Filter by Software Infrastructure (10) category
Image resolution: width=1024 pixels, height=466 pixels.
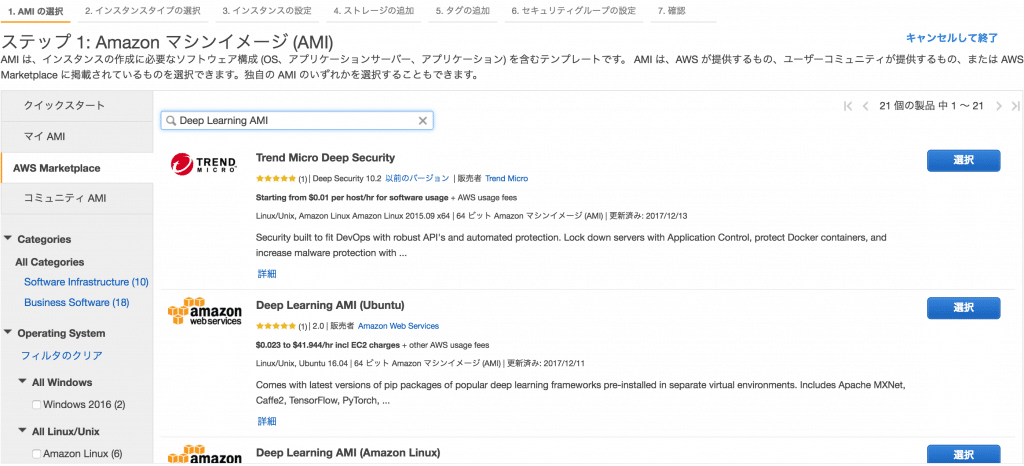pyautogui.click(x=86, y=282)
